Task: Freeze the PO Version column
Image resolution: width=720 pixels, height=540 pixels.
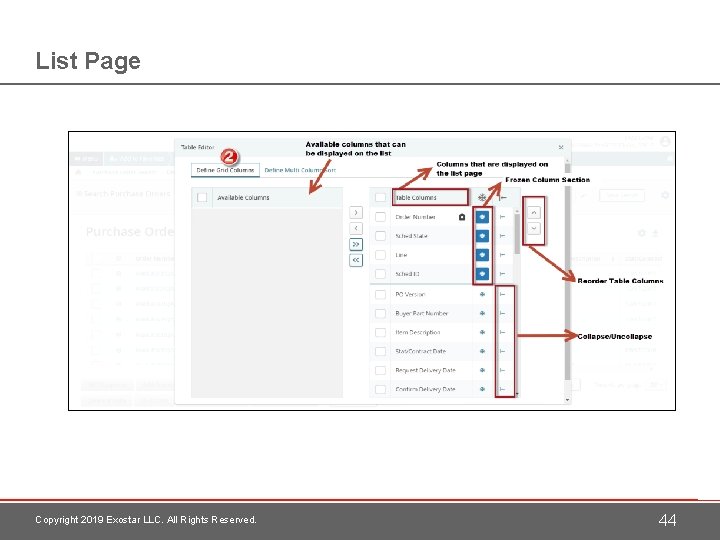Action: pyautogui.click(x=482, y=294)
